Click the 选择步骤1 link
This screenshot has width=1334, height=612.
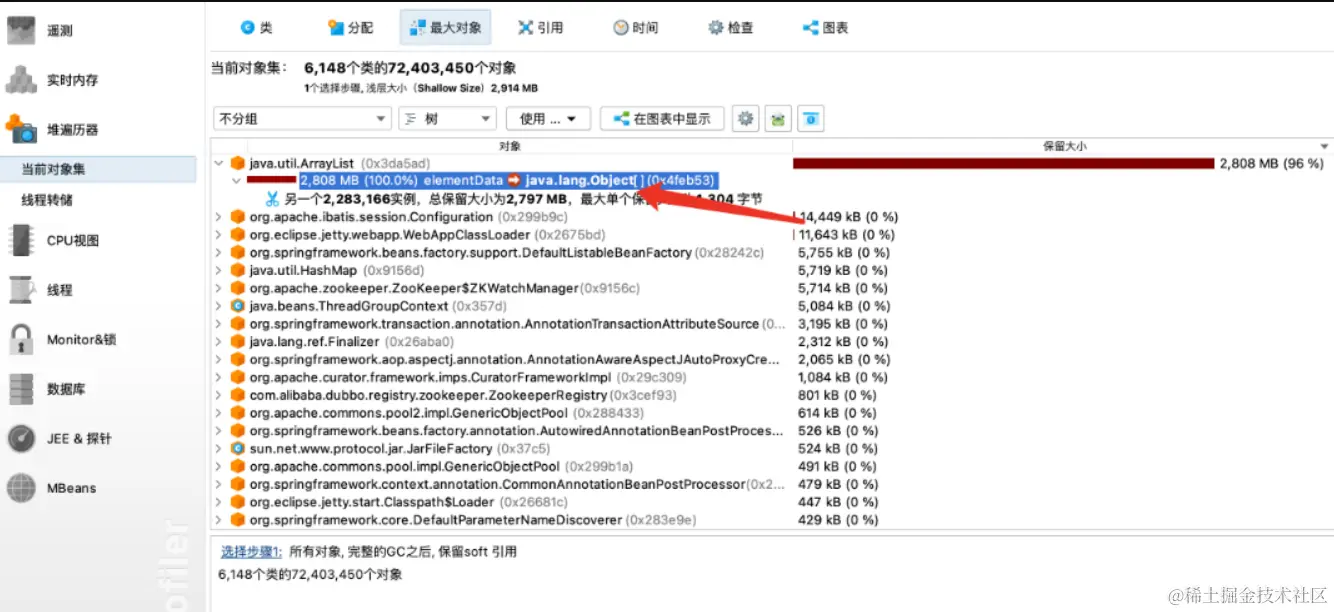click(x=252, y=552)
